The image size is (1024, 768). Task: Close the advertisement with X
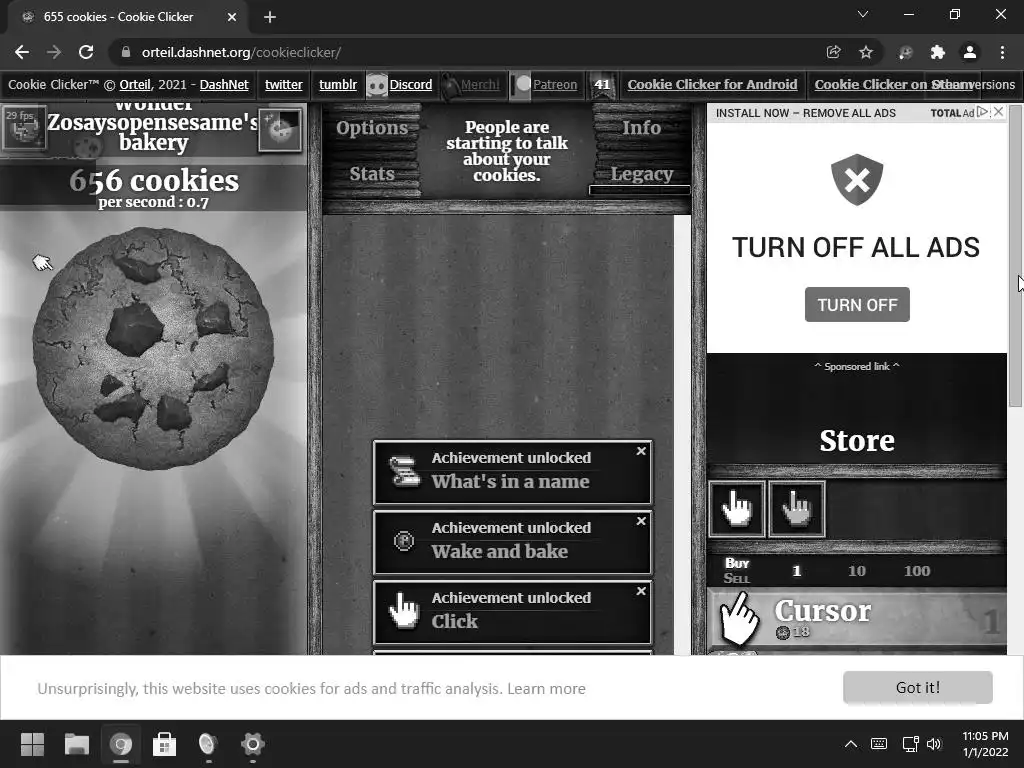coord(999,112)
